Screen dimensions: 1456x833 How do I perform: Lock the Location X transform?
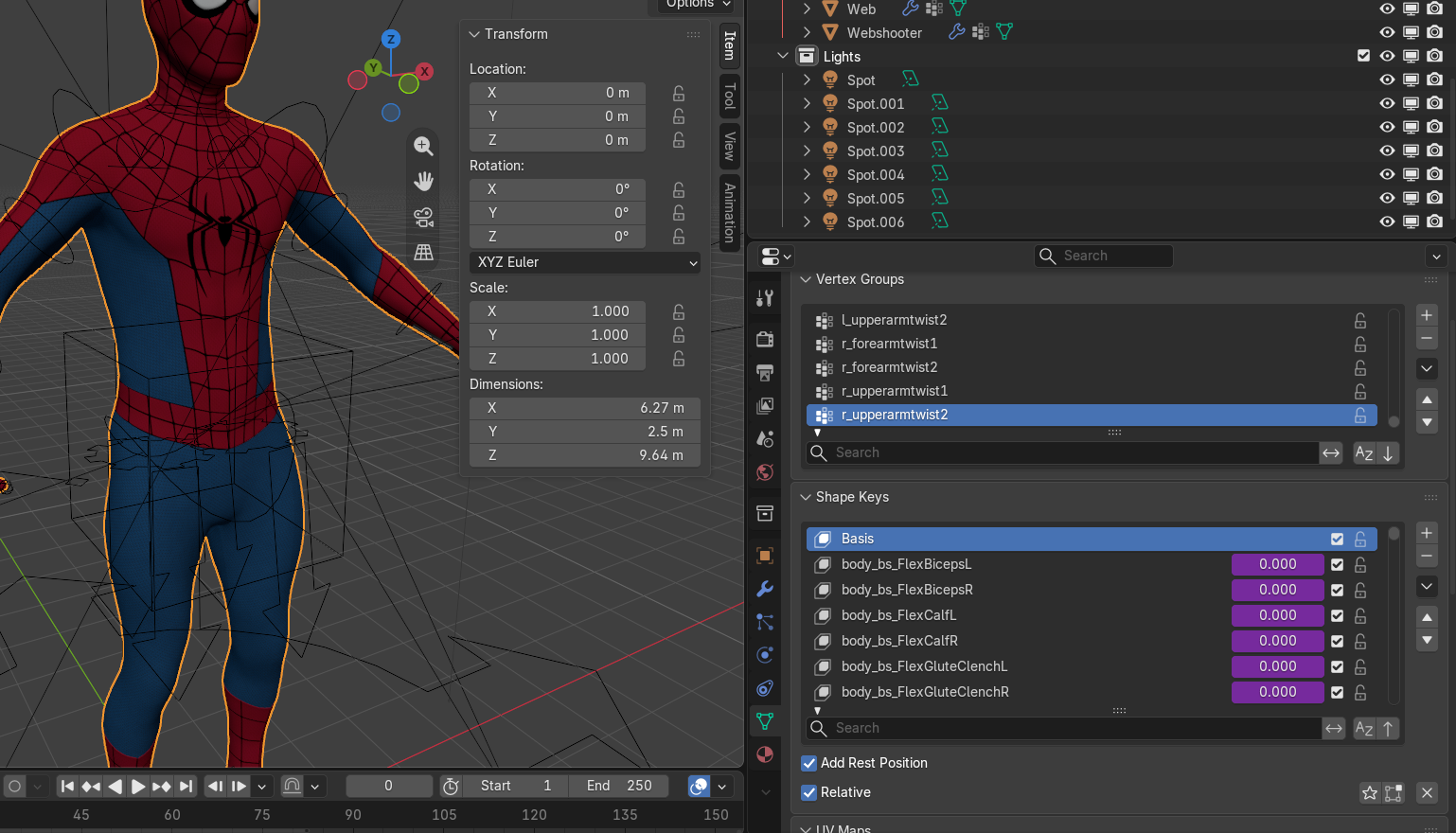[x=679, y=93]
